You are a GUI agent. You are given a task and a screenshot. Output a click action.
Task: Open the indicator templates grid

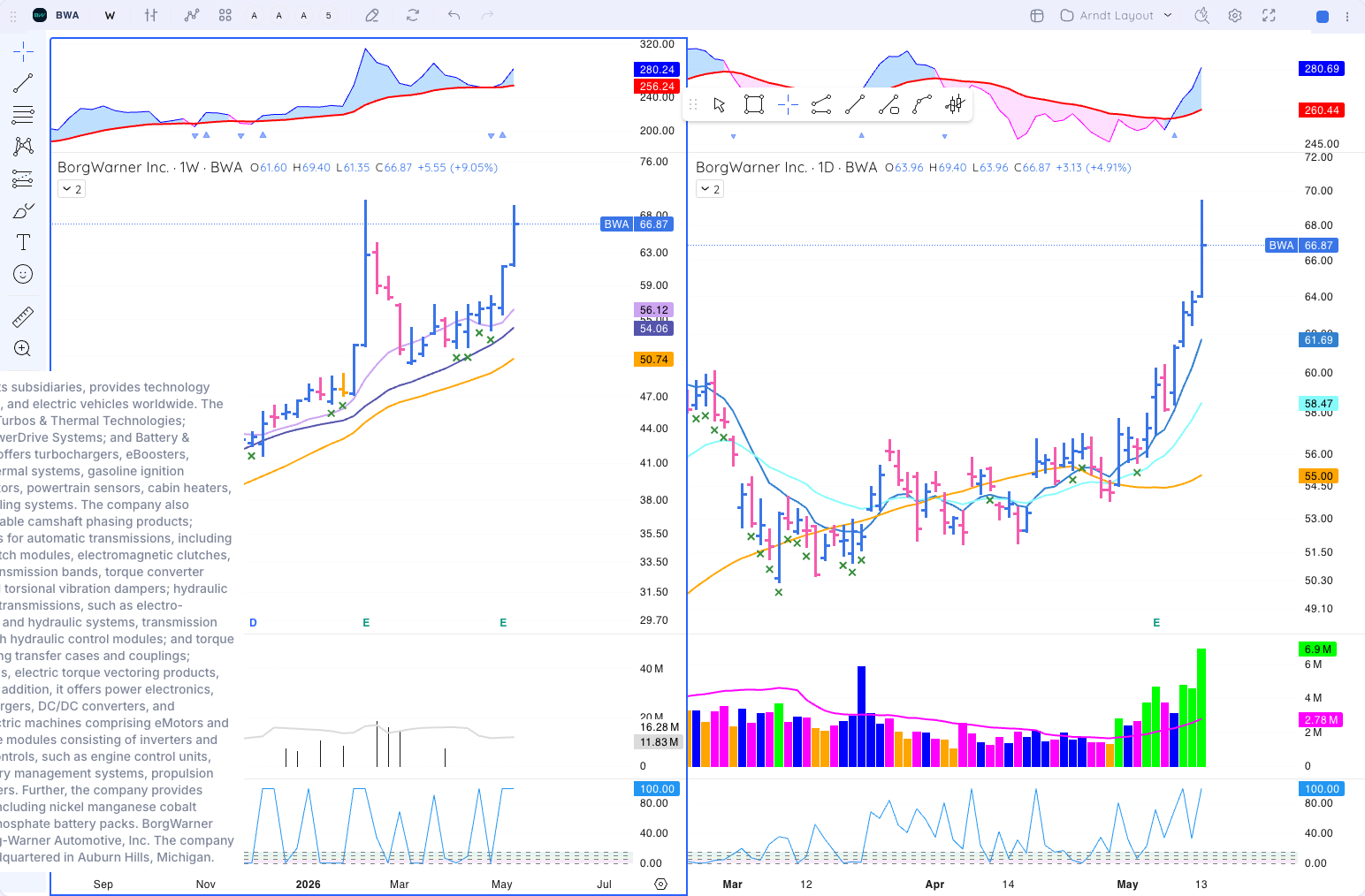pos(225,15)
